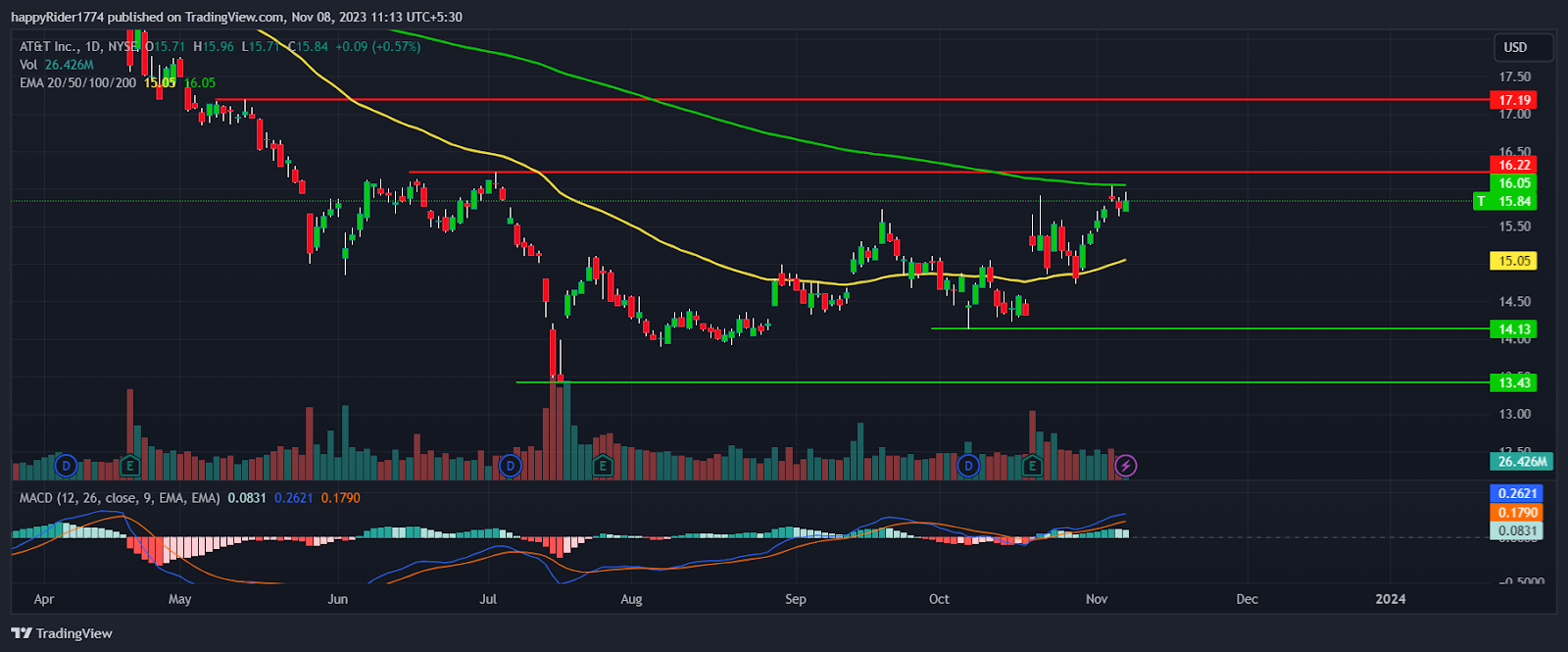
Task: Click the 14.50 price axis tick
Action: point(1514,302)
